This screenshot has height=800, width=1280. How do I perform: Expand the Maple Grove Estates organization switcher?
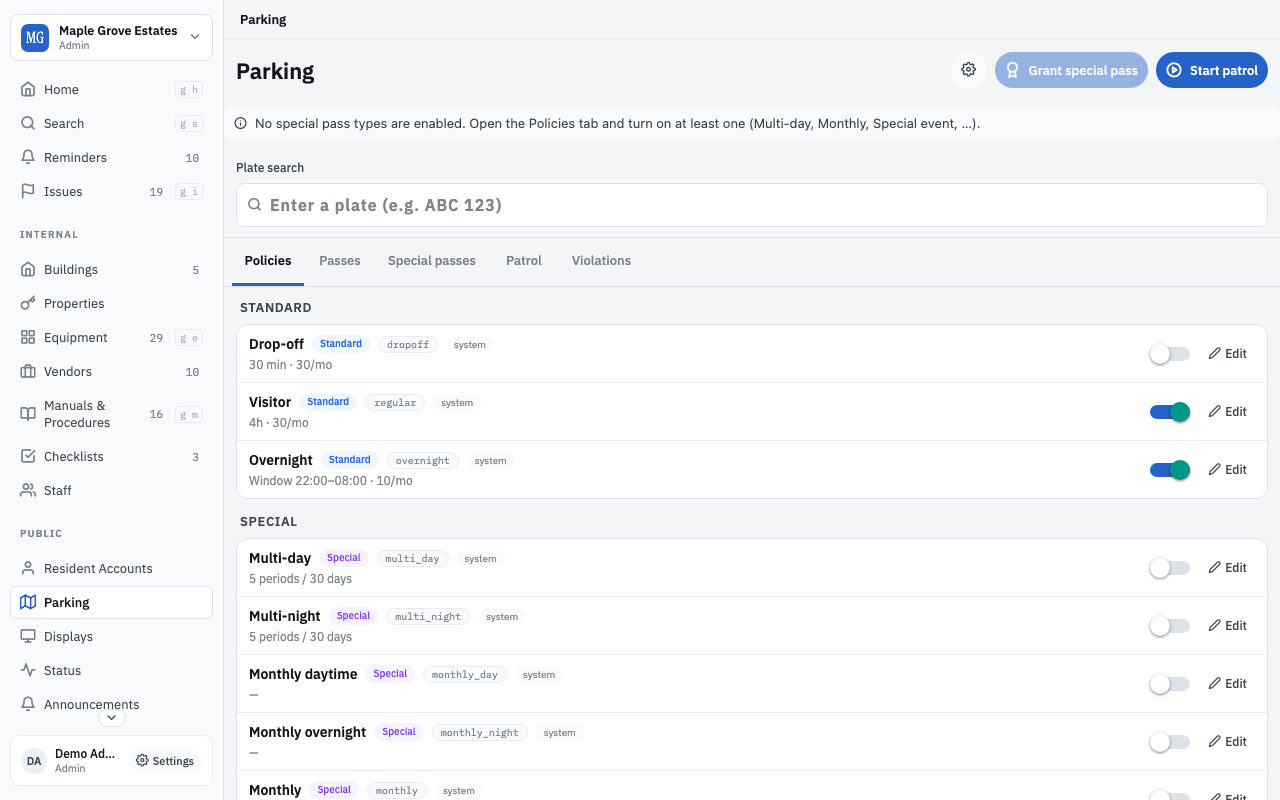click(111, 38)
